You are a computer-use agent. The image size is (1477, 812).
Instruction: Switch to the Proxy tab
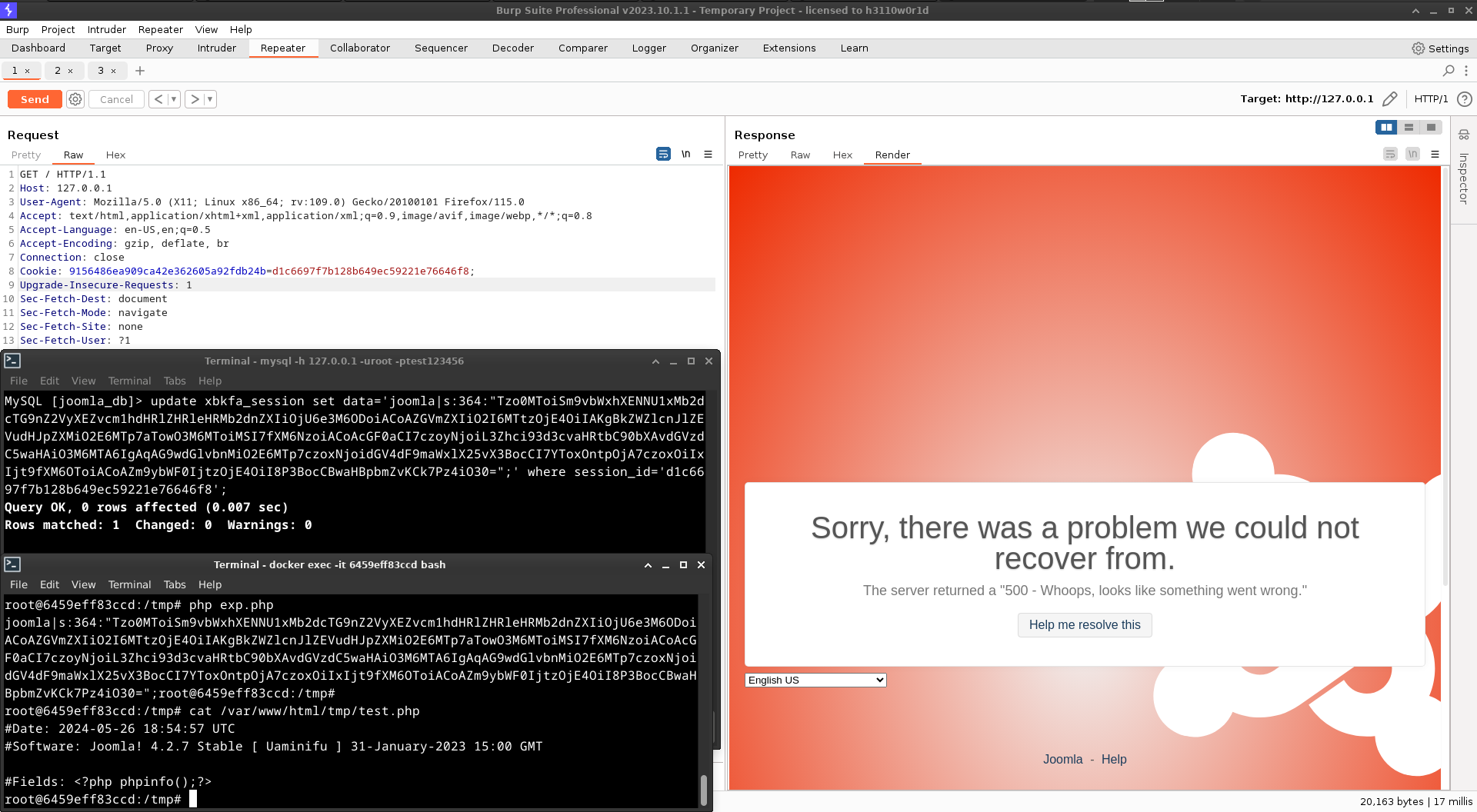(159, 48)
